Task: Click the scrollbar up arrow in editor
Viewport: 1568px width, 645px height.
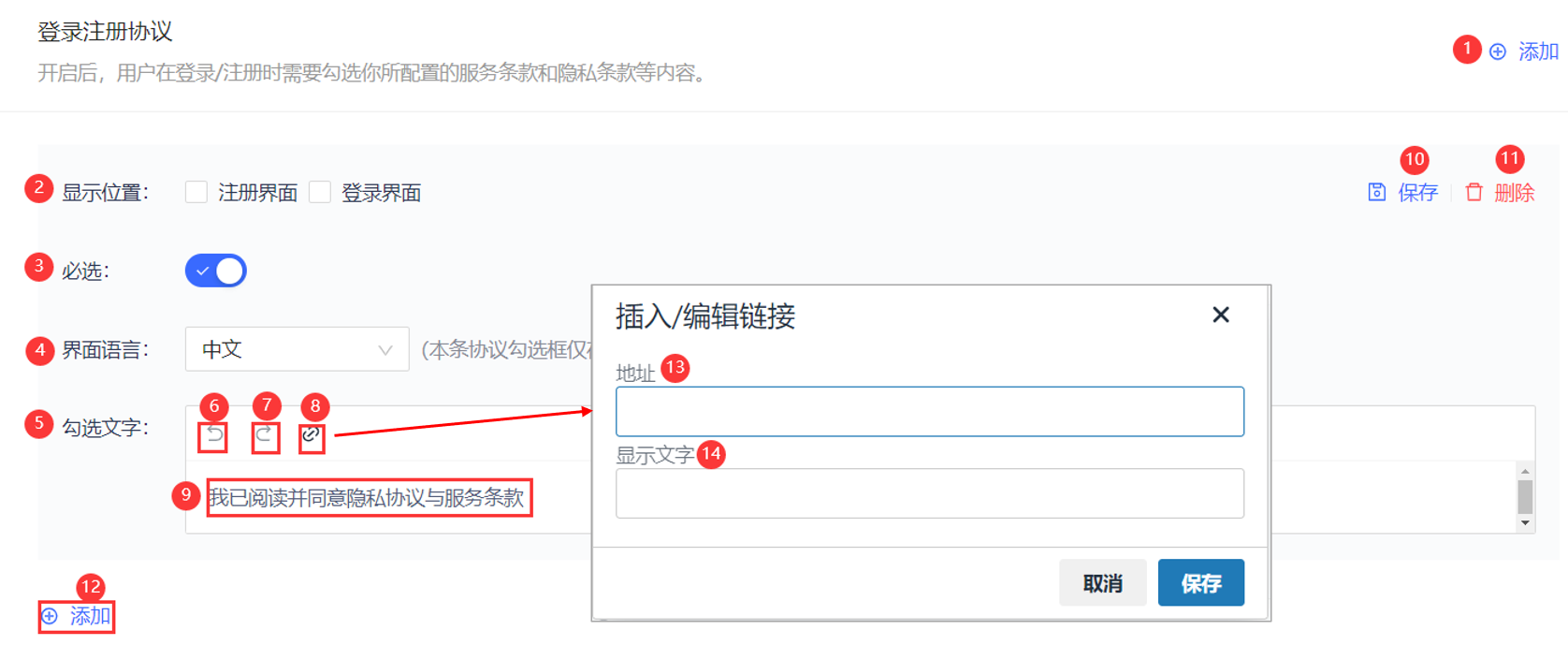Action: pos(1525,471)
